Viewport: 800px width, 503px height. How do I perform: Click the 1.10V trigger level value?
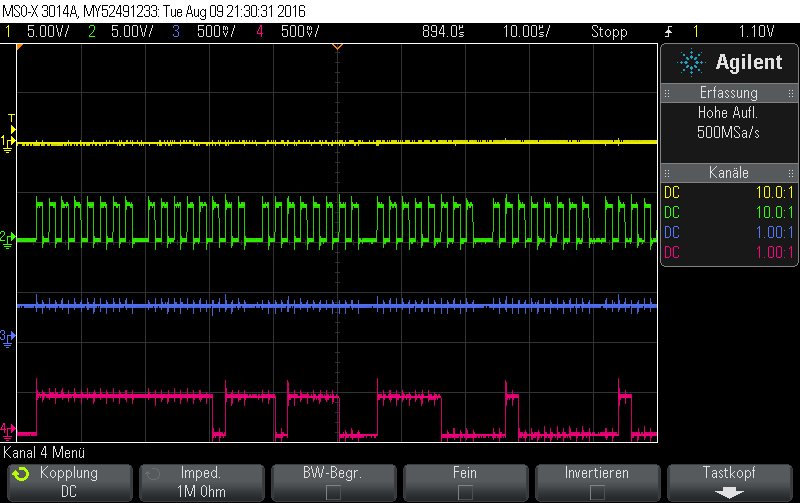757,32
